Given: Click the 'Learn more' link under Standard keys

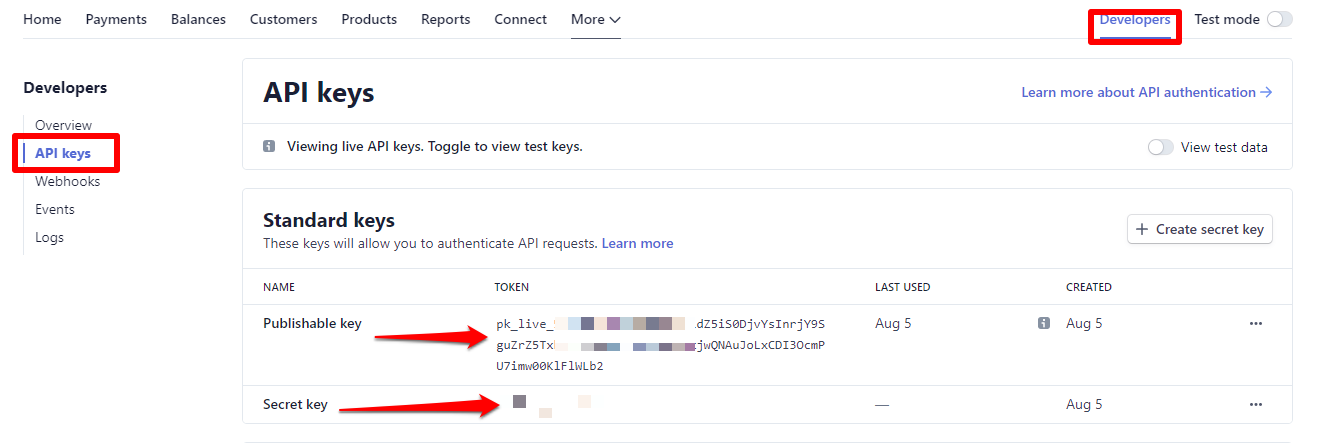Looking at the screenshot, I should tap(637, 243).
